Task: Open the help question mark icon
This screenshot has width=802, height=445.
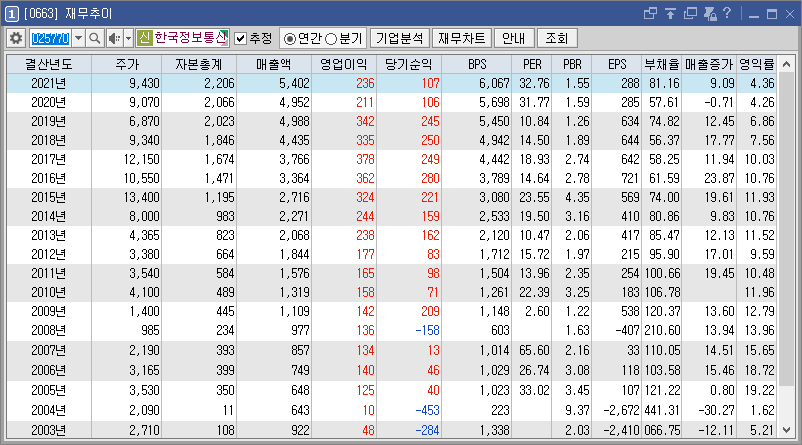Action: click(727, 13)
